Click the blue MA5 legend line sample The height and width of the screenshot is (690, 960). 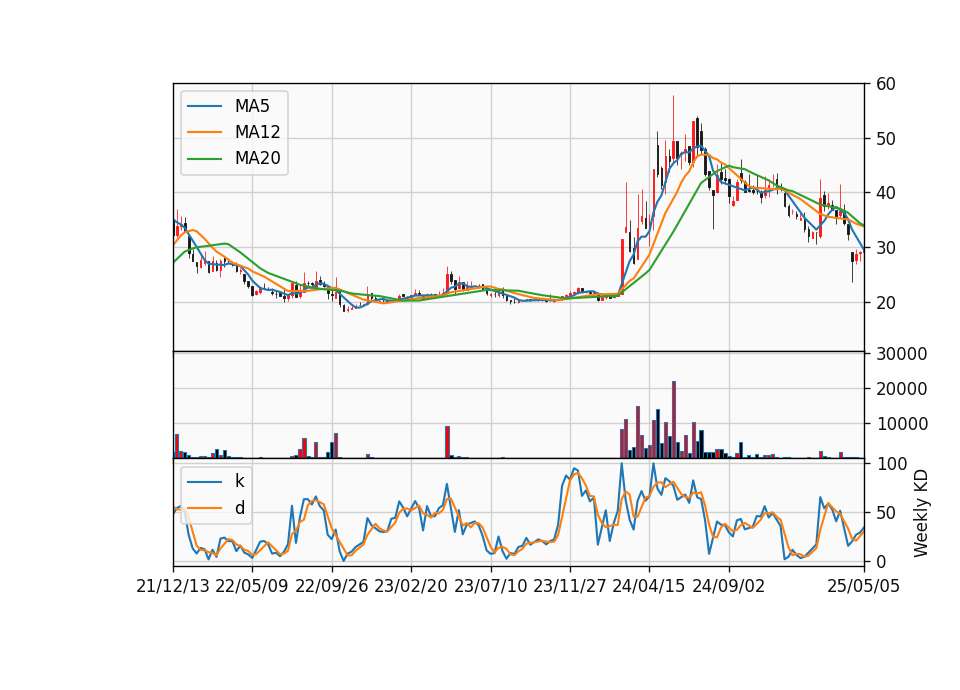[204, 106]
